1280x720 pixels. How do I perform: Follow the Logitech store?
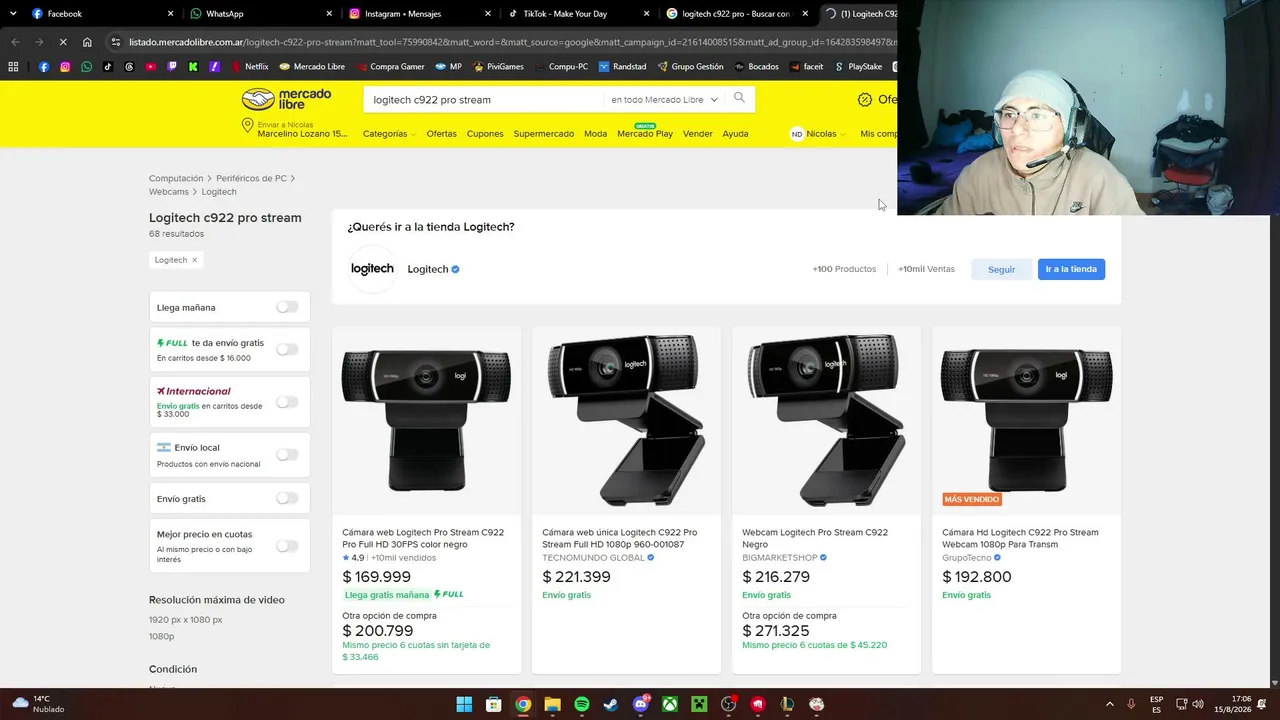(1001, 269)
